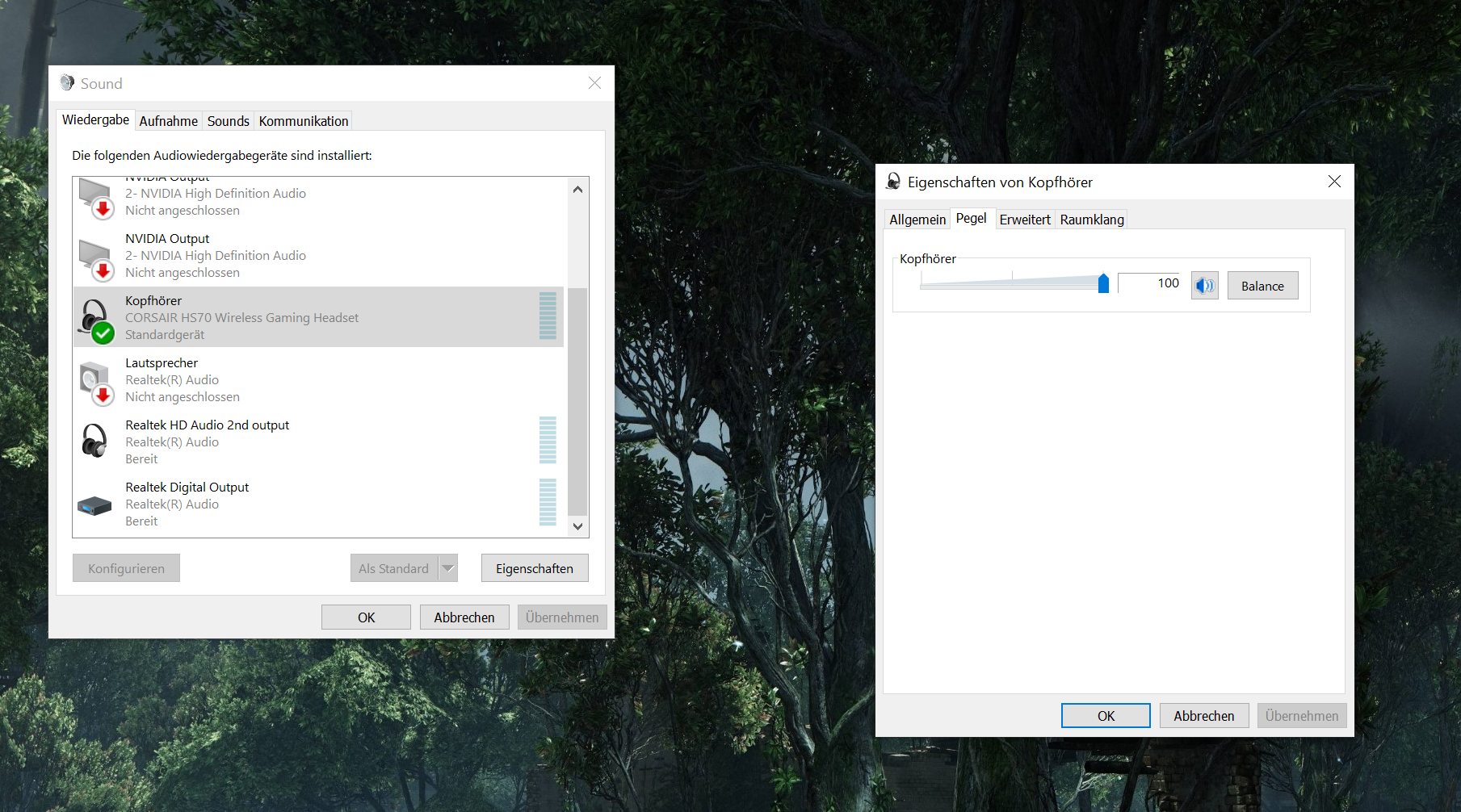Click the device list scrollbar thumb
Viewport: 1461px width, 812px height.
pos(577,401)
